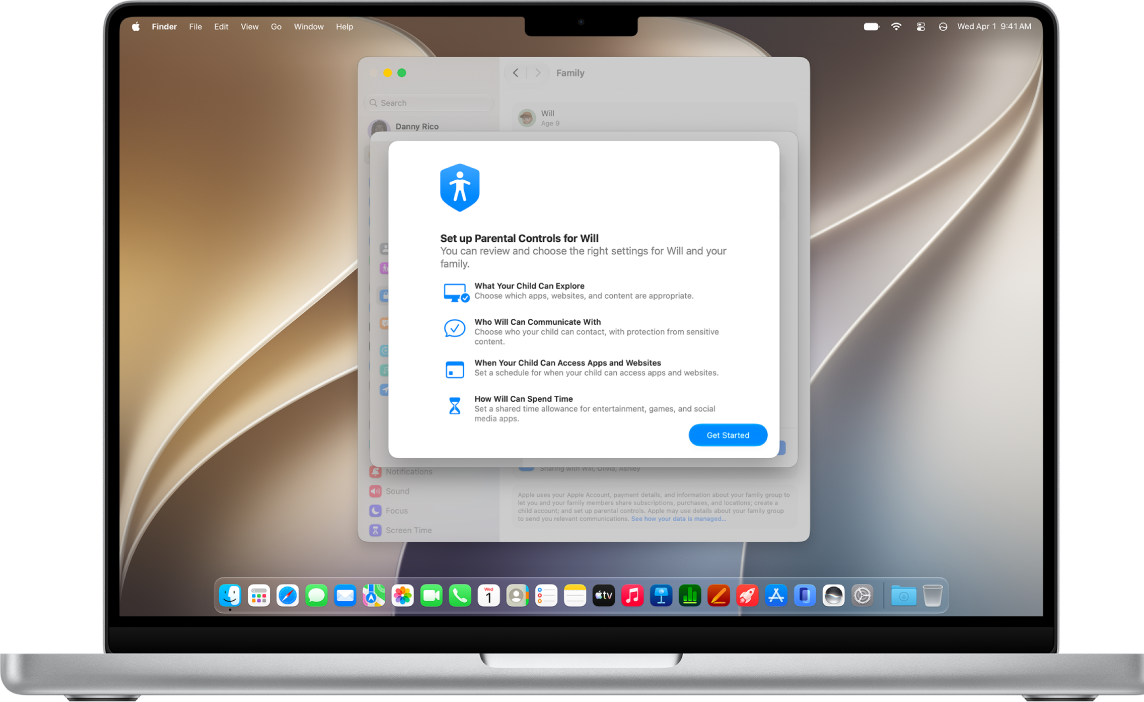Click the What Your Child Can Explore icon
The height and width of the screenshot is (702, 1144).
[455, 292]
